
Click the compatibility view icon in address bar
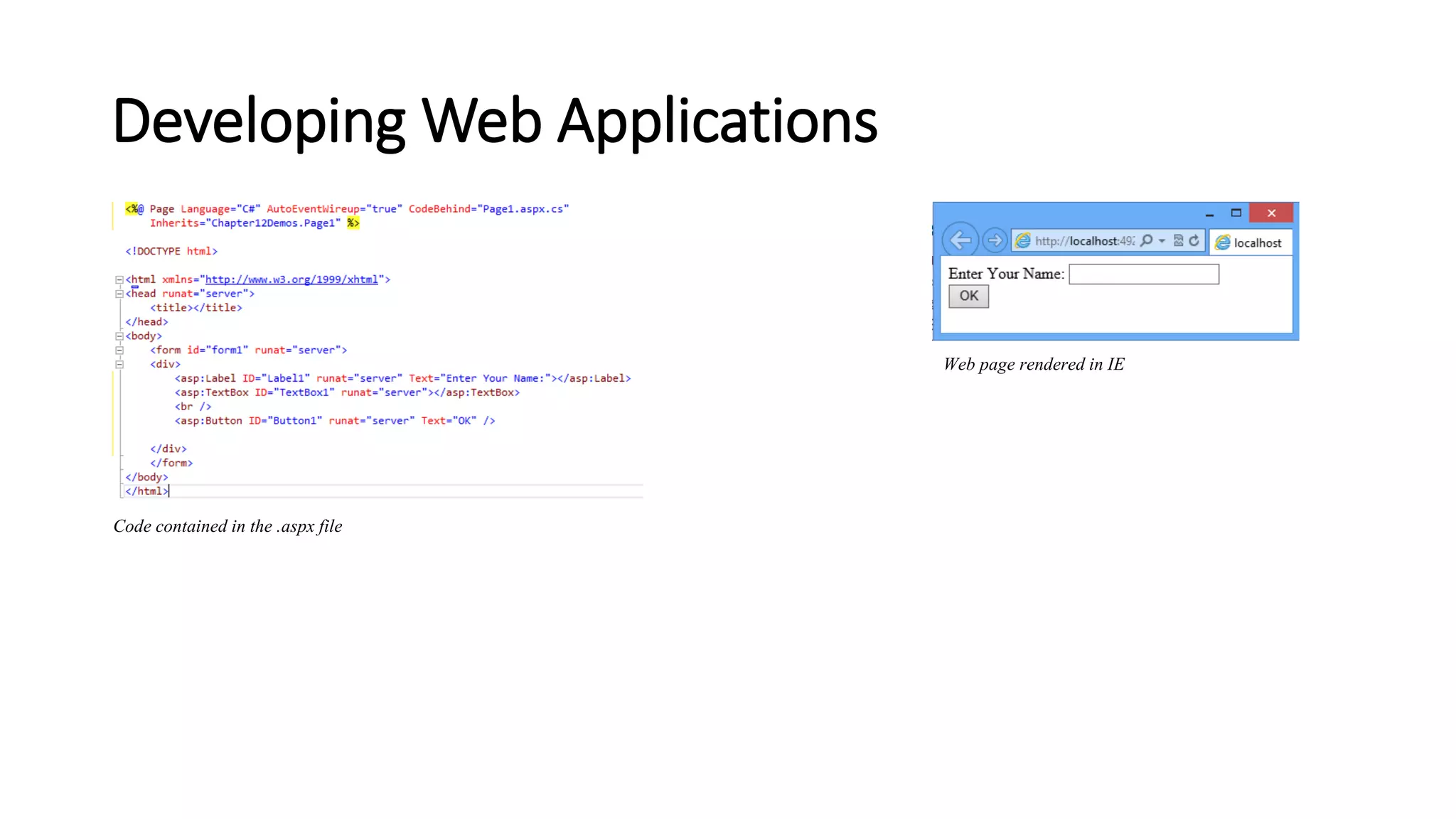(1178, 241)
